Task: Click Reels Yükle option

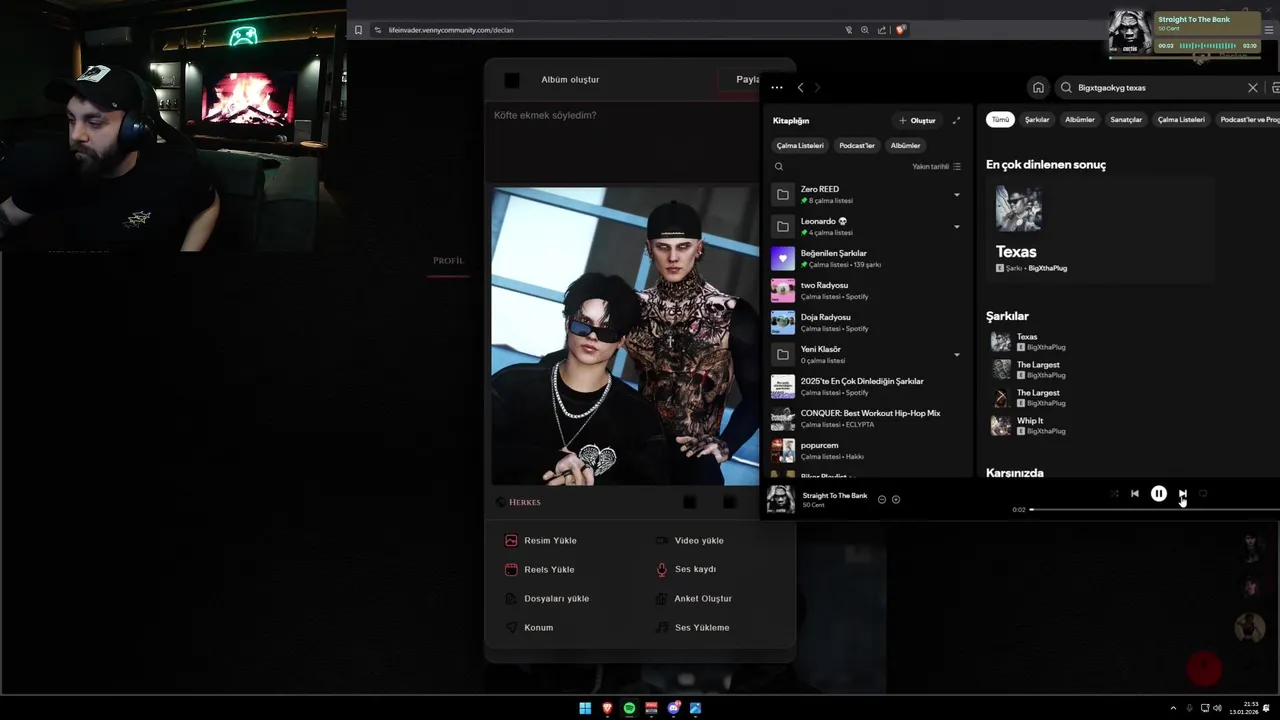Action: [x=540, y=569]
